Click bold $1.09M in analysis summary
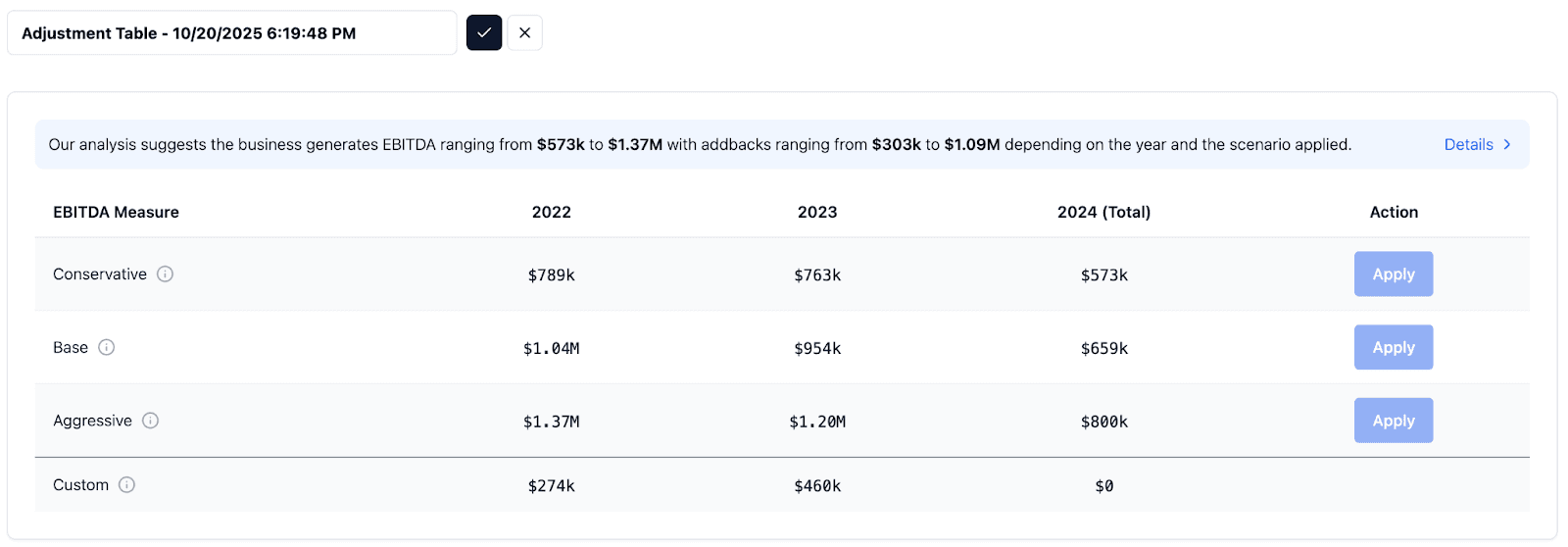 pyautogui.click(x=972, y=144)
